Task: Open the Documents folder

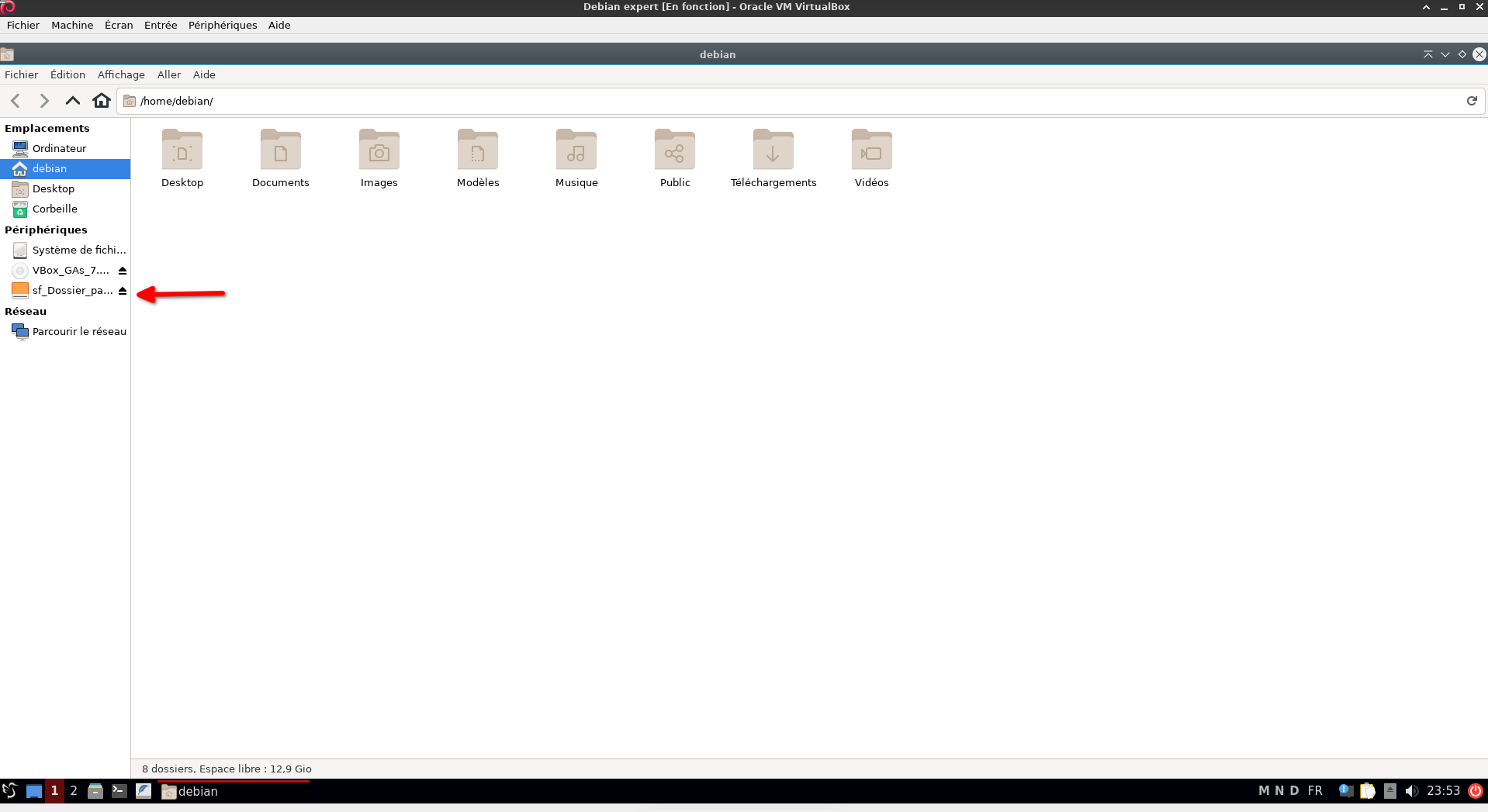Action: pyautogui.click(x=281, y=159)
